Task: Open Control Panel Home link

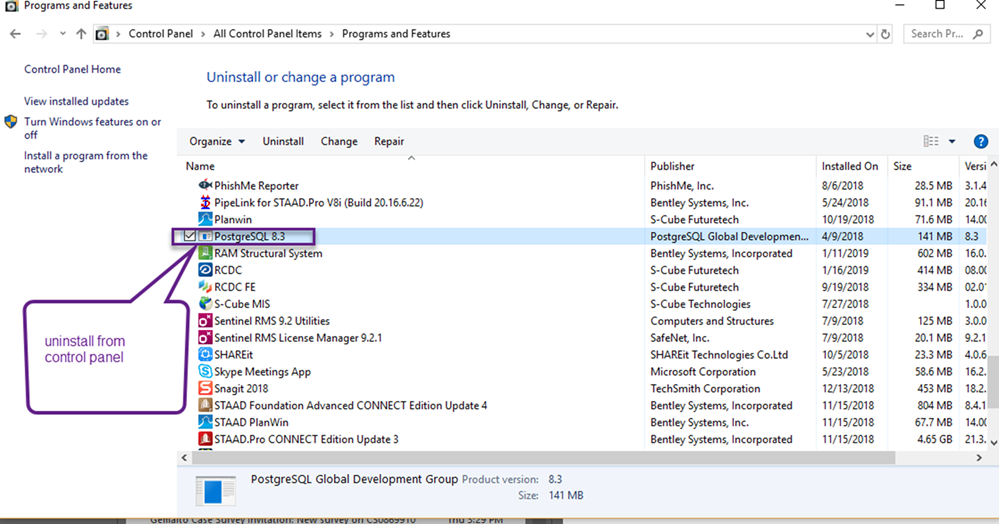Action: [72, 70]
